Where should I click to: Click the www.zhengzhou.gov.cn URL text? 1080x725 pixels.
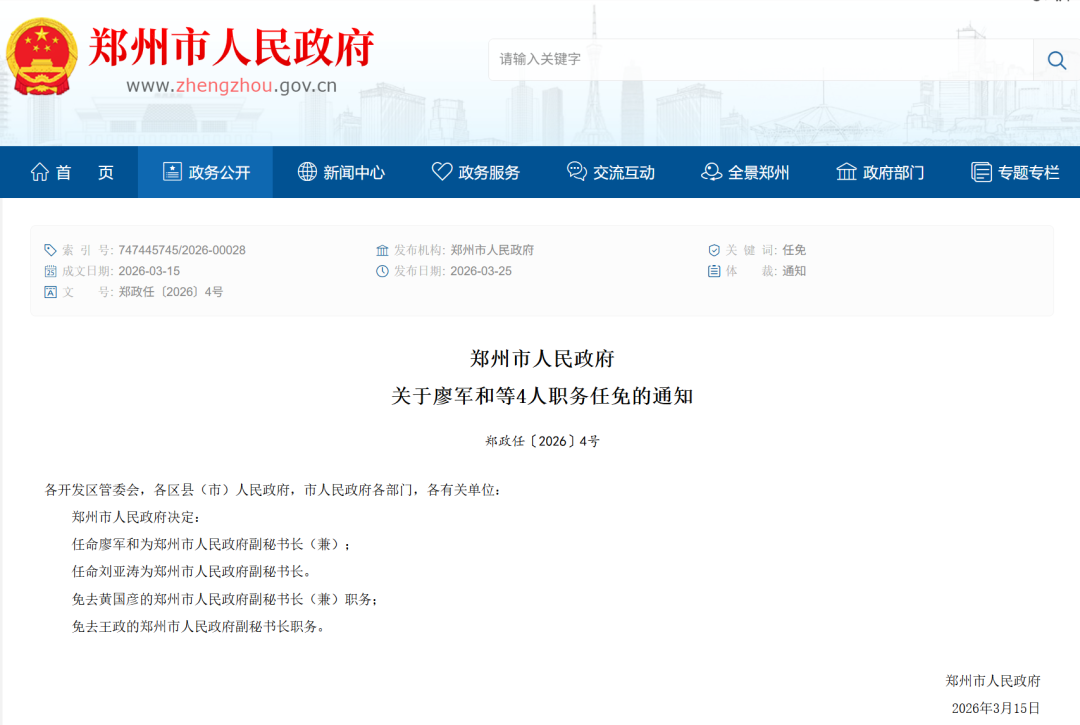pyautogui.click(x=231, y=86)
